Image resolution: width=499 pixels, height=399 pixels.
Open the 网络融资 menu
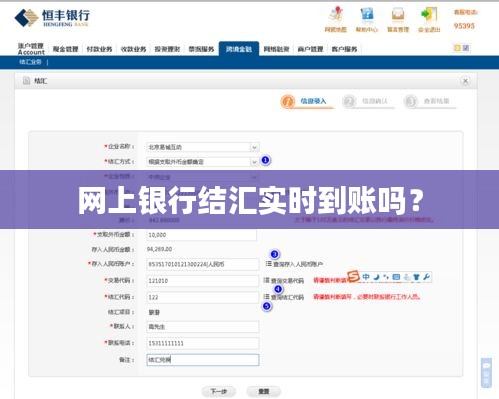point(276,49)
